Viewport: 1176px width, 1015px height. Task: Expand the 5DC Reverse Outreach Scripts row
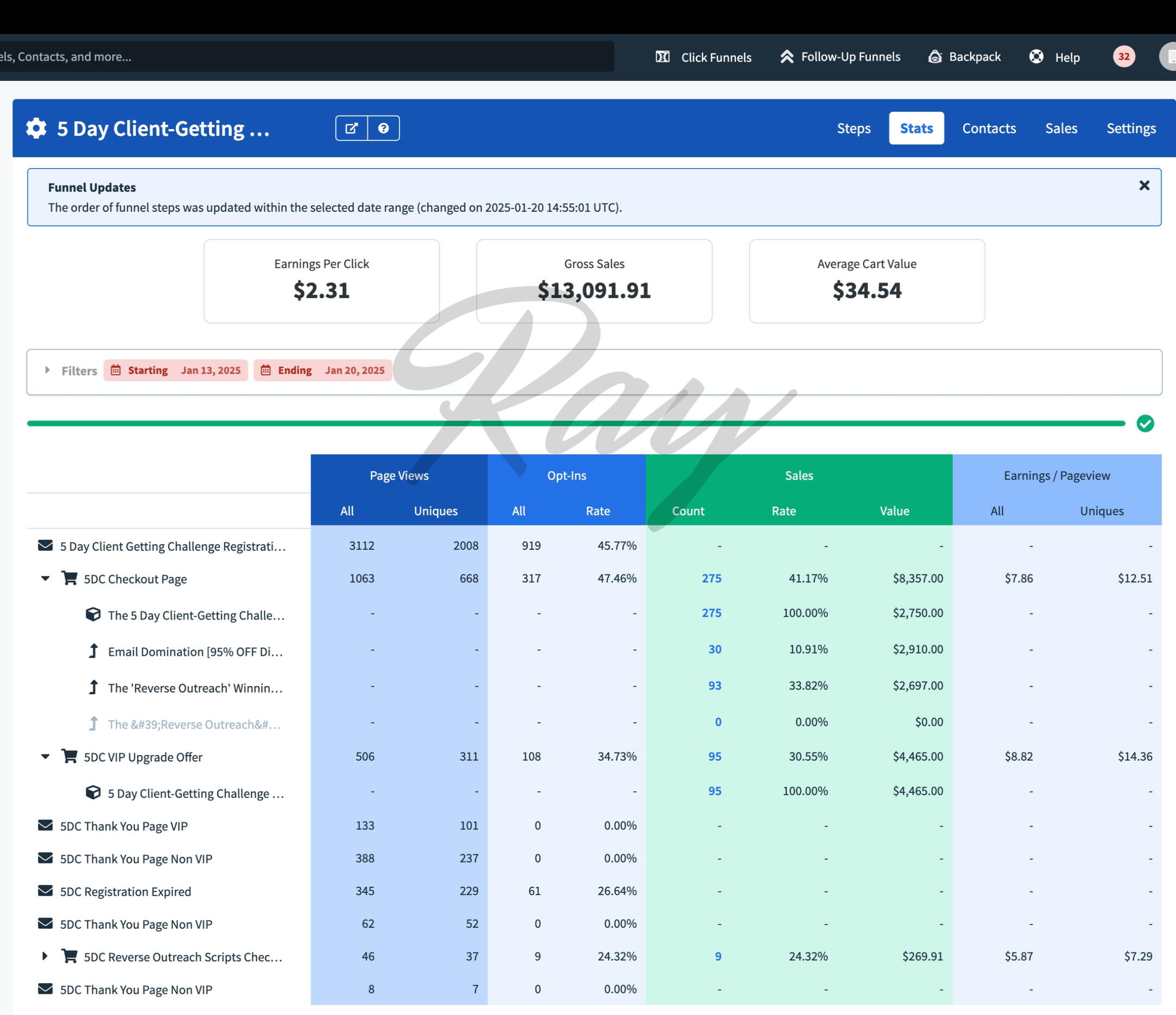click(x=45, y=956)
